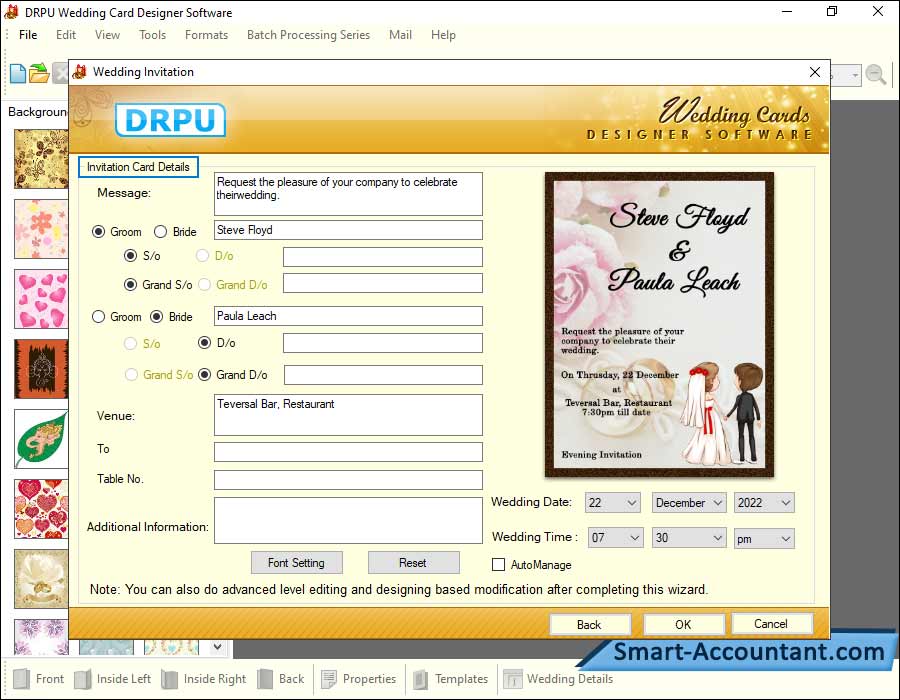Select the cream rose rings background thumbnail
Image resolution: width=900 pixels, height=700 pixels.
coord(41,579)
